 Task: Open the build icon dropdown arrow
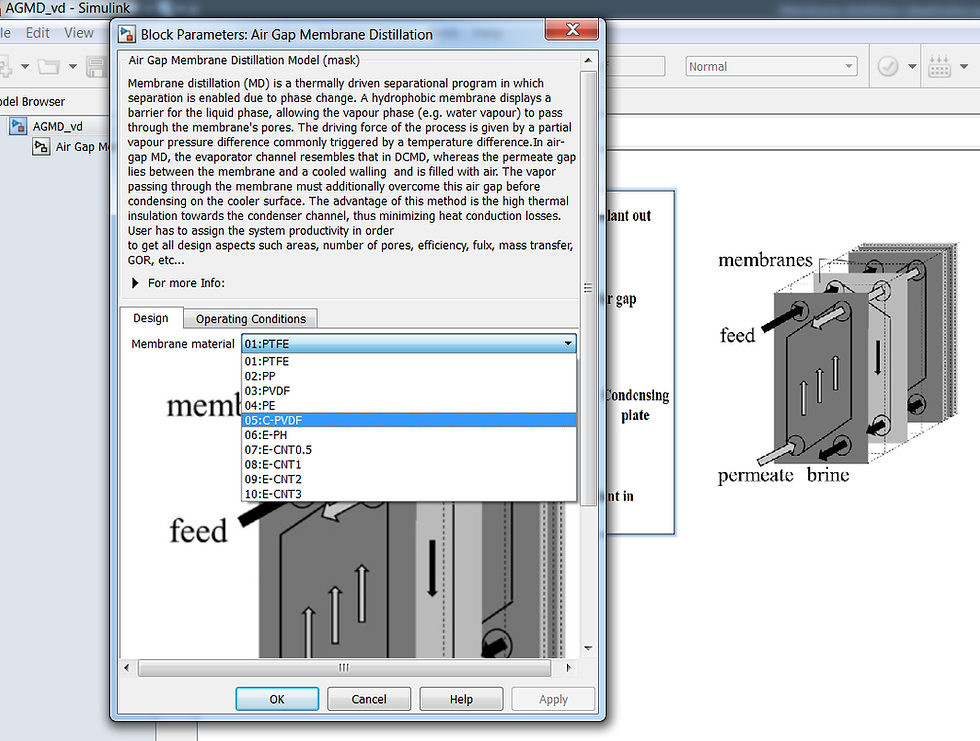(964, 66)
